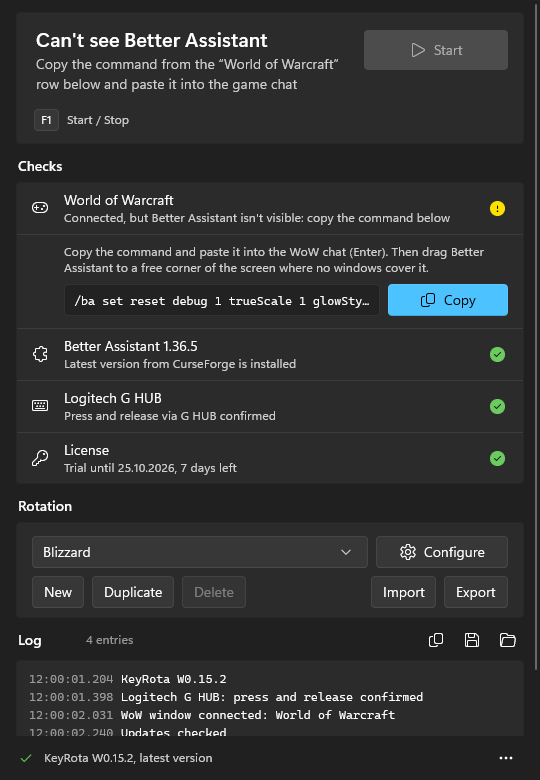Click the F1 hotkey badge
This screenshot has height=780, width=540.
46,120
